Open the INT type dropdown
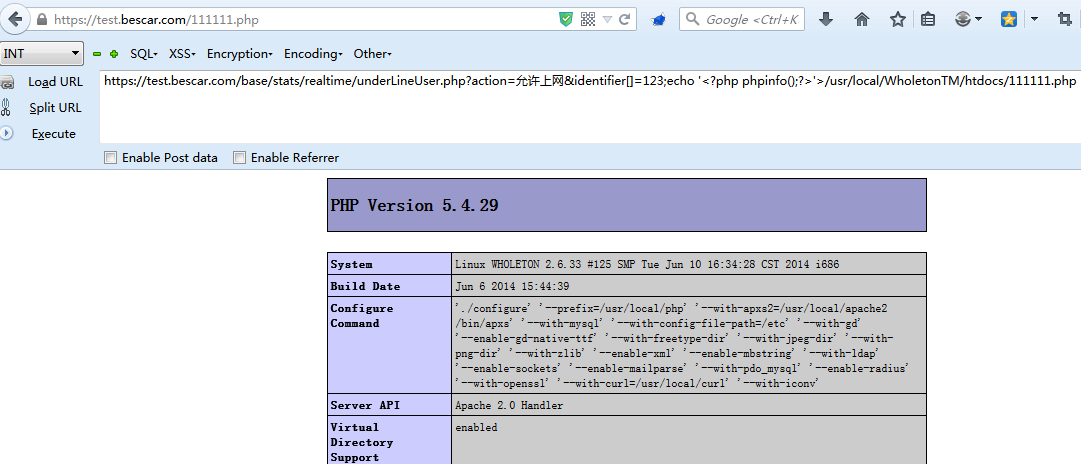The width and height of the screenshot is (1081, 464). coord(42,54)
